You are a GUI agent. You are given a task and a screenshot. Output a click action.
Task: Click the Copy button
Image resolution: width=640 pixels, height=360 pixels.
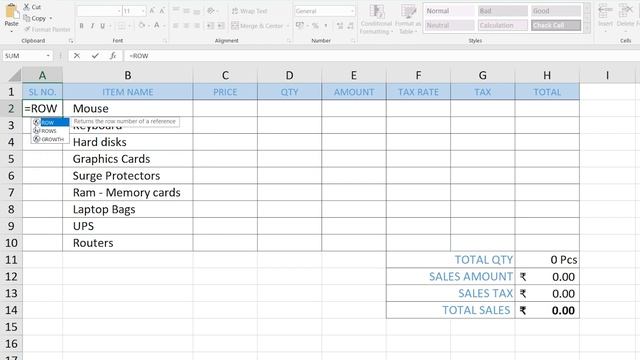coord(35,18)
